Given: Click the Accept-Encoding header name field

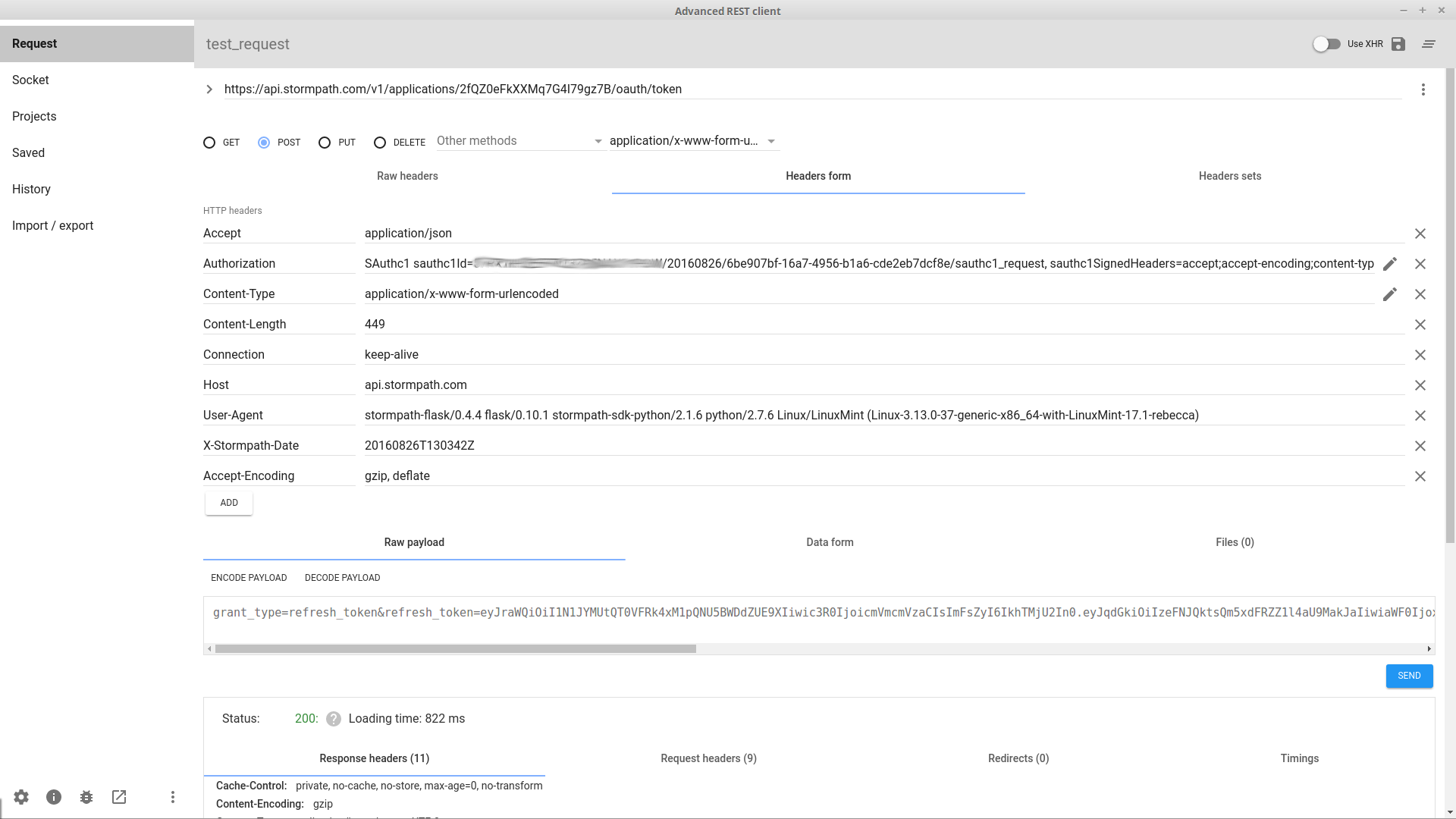Looking at the screenshot, I should 279,476.
